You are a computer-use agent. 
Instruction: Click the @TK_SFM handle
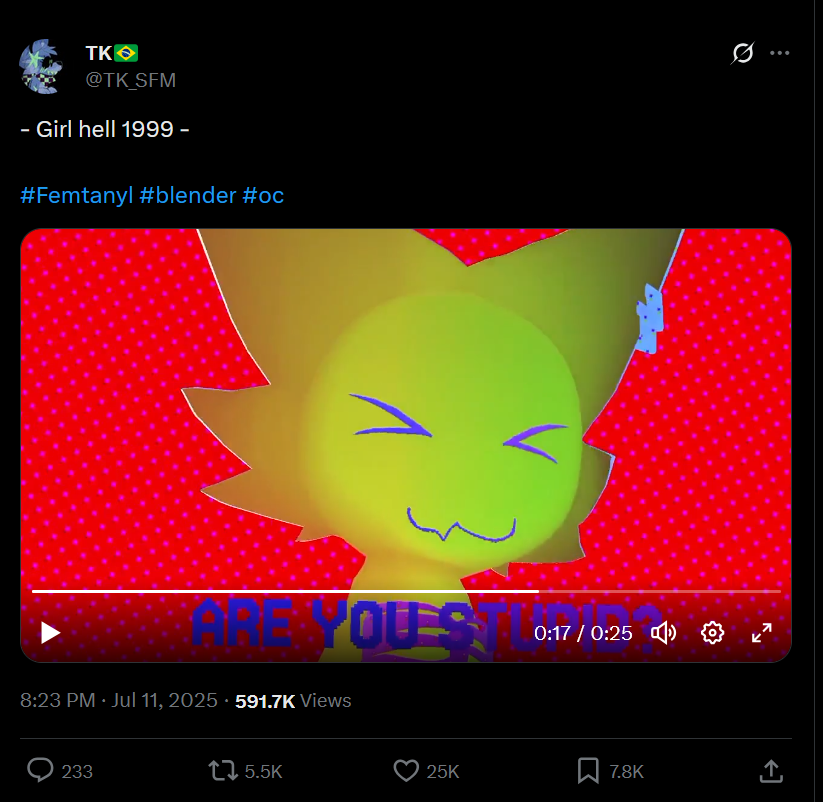pos(131,80)
